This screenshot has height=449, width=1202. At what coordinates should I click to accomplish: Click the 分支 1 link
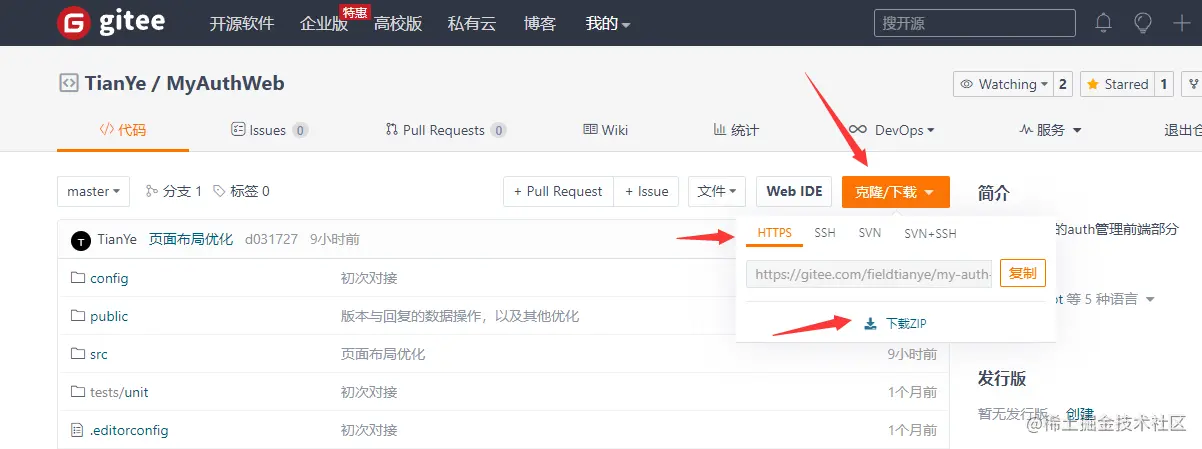coord(174,191)
